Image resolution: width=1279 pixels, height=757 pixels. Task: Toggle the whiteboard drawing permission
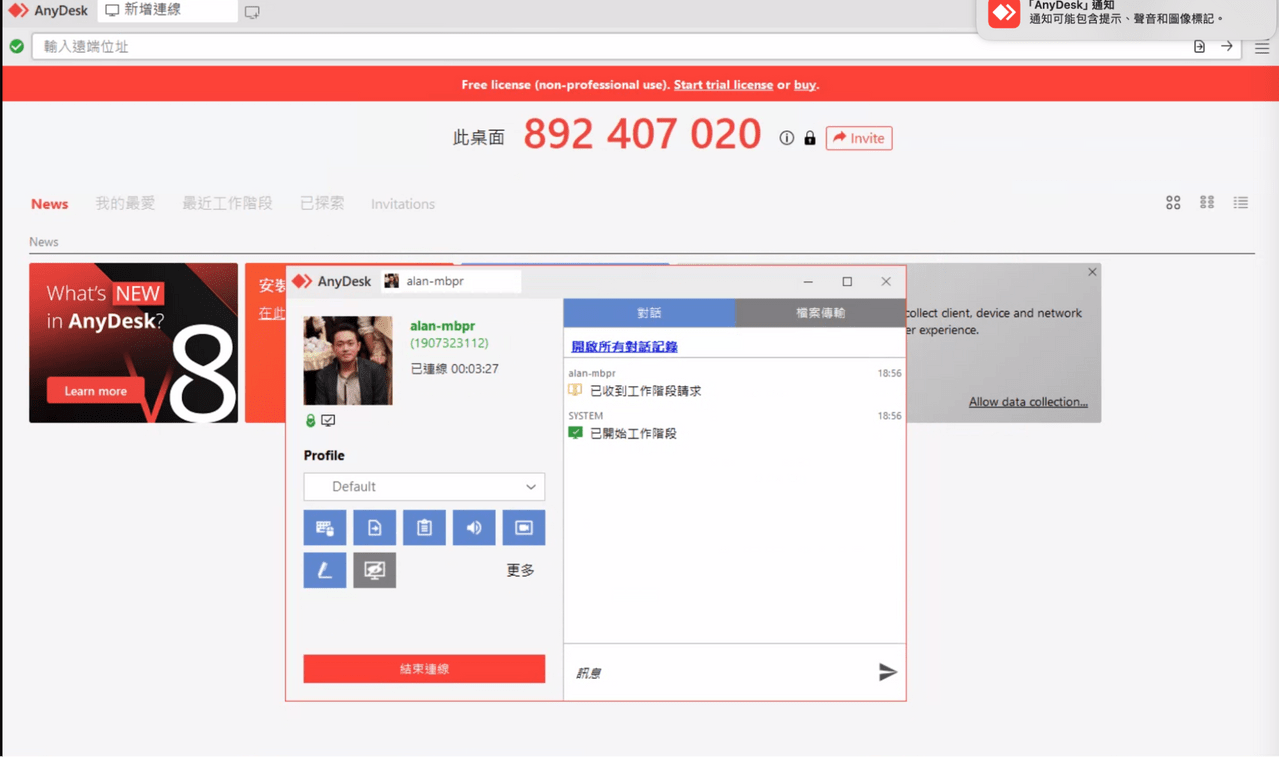tap(325, 570)
